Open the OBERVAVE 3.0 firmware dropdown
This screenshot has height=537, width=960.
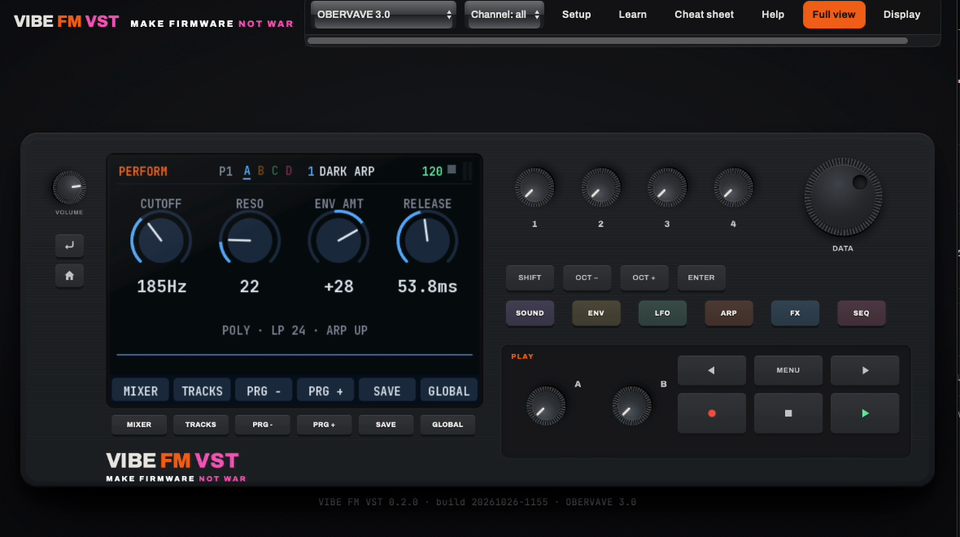click(x=383, y=15)
